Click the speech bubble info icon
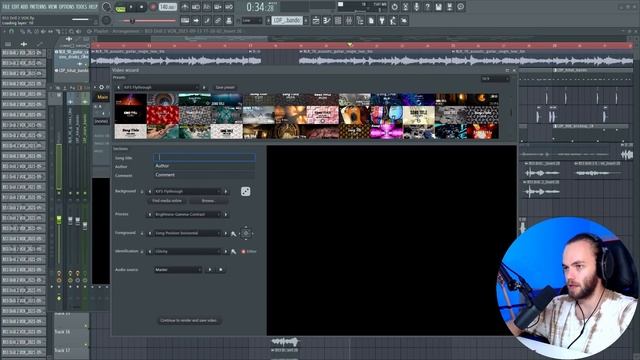This screenshot has height=360, width=640. (460, 7)
